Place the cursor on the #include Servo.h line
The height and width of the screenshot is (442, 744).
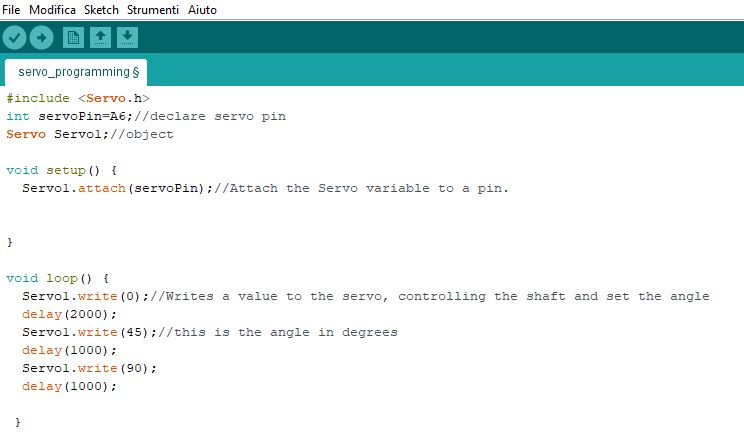78,98
